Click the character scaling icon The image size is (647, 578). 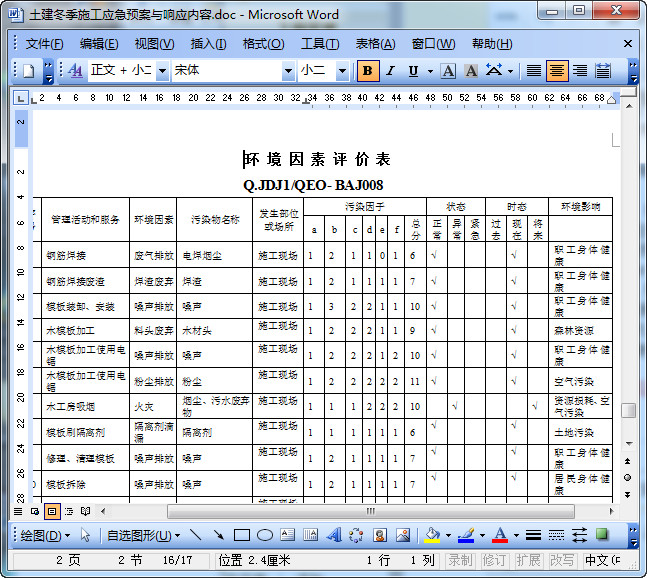pyautogui.click(x=494, y=71)
